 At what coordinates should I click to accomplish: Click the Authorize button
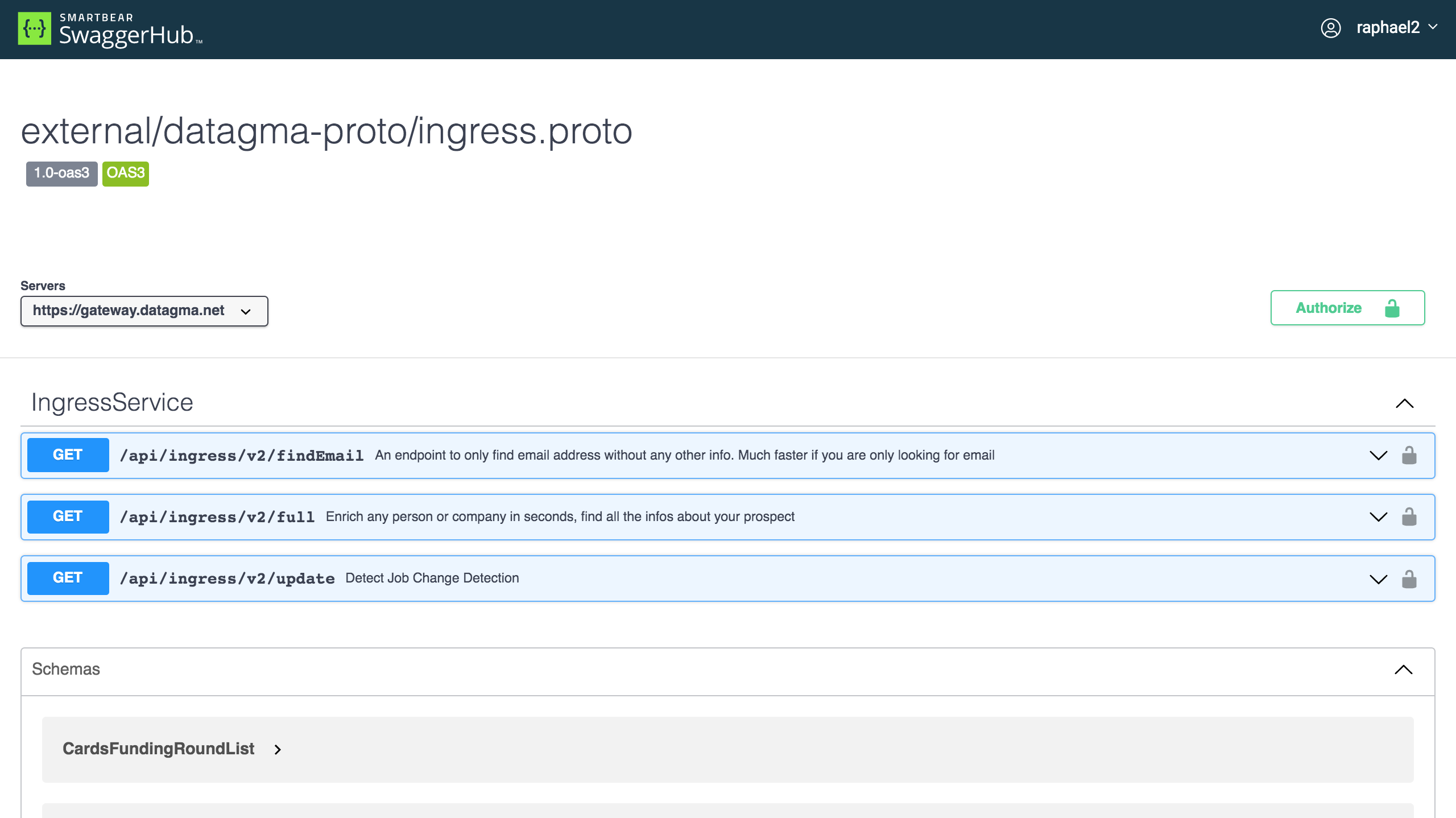tap(1347, 308)
